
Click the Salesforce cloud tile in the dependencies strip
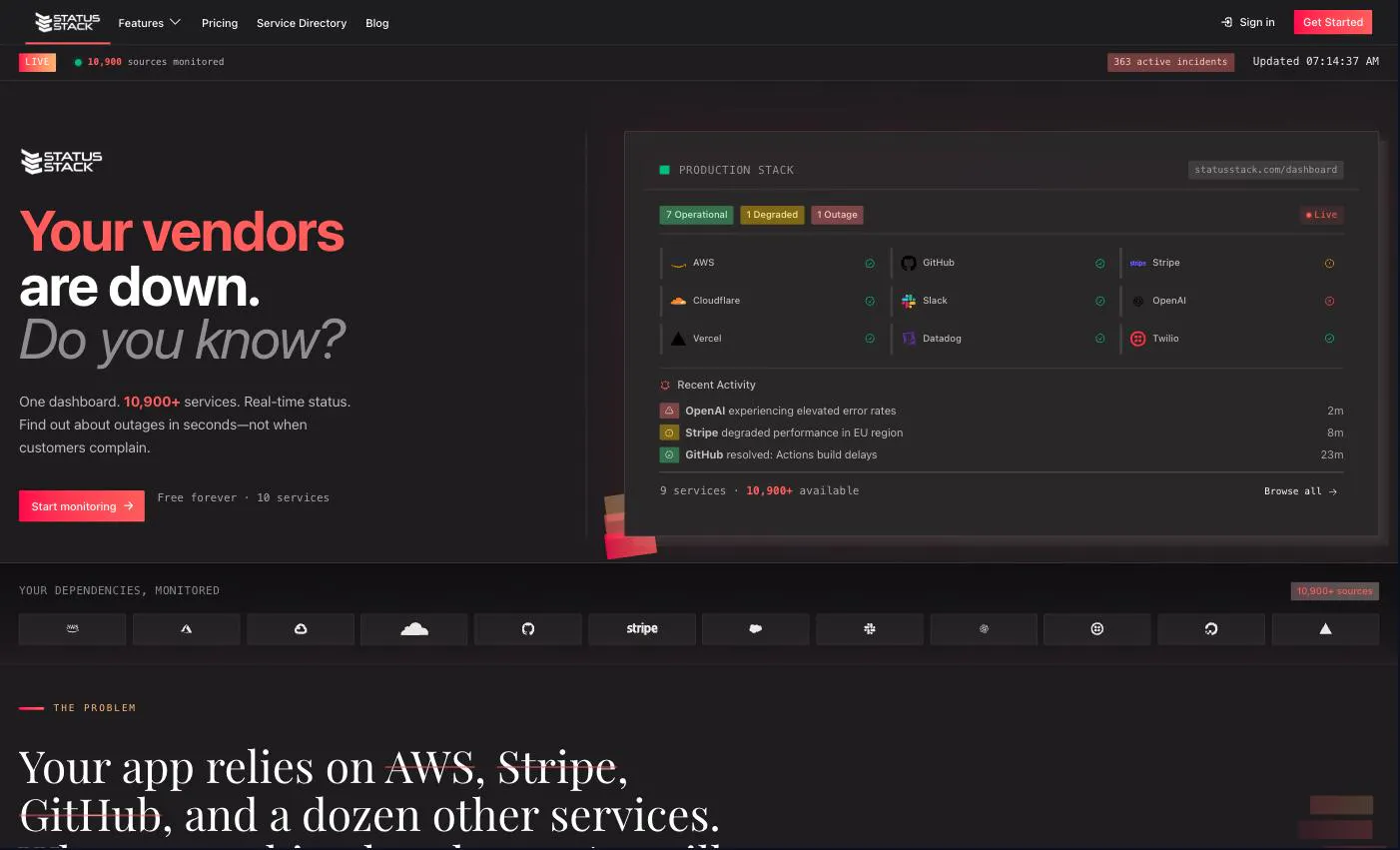click(x=756, y=628)
